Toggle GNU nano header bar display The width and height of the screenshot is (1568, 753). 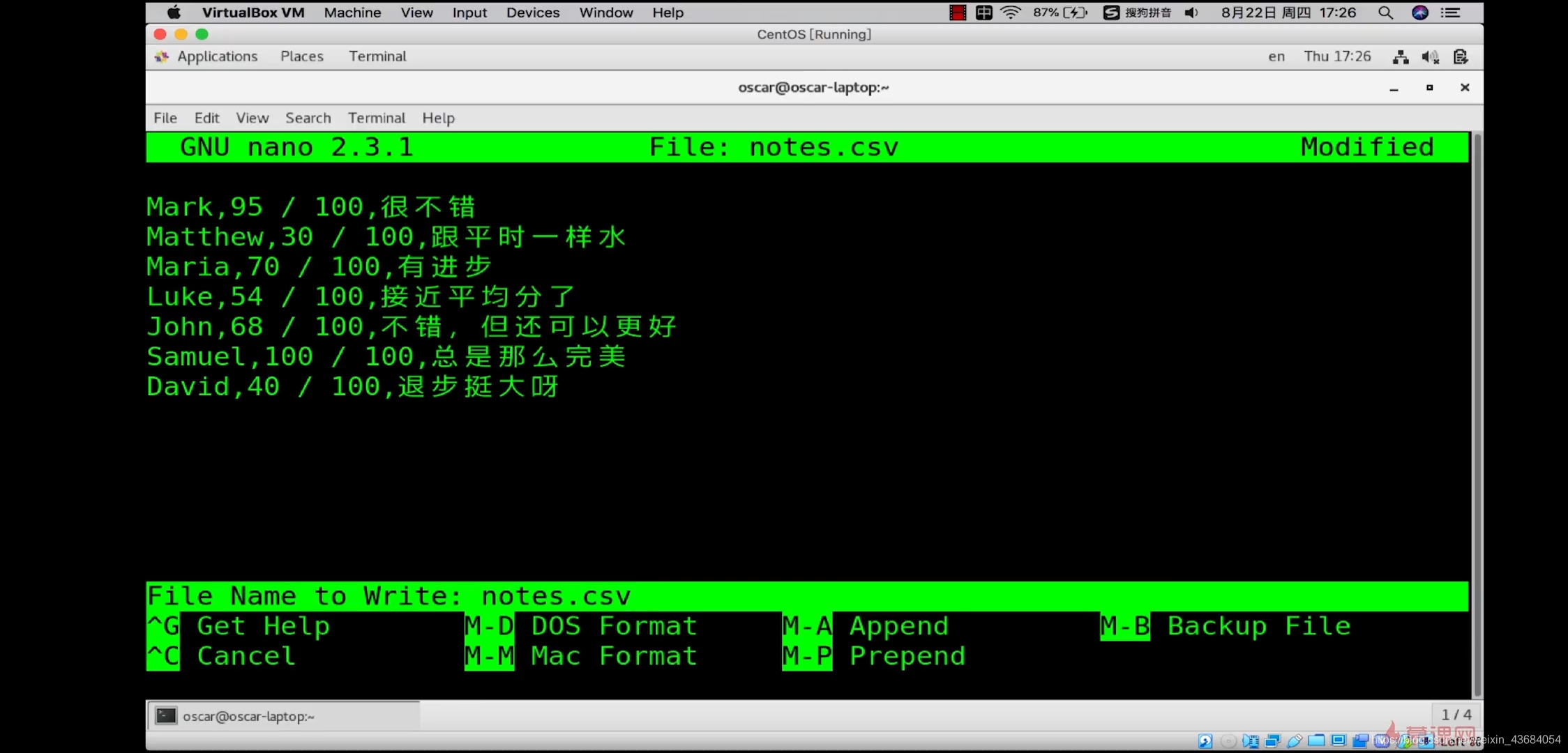tap(808, 146)
